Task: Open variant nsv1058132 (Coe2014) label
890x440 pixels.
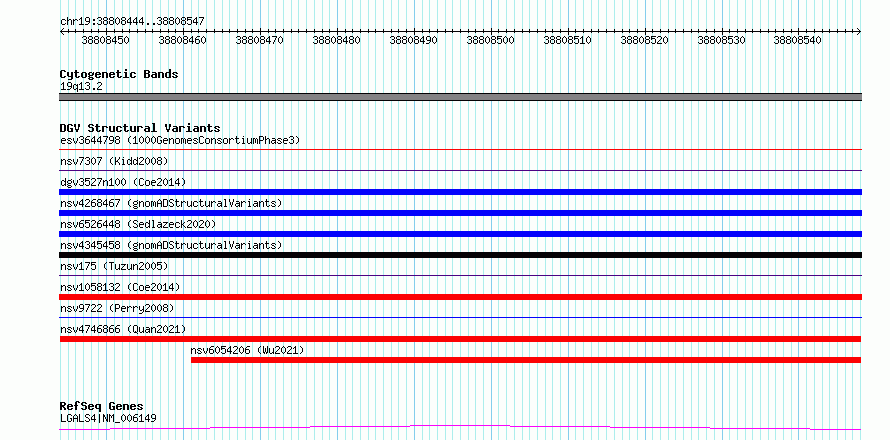Action: click(x=120, y=287)
